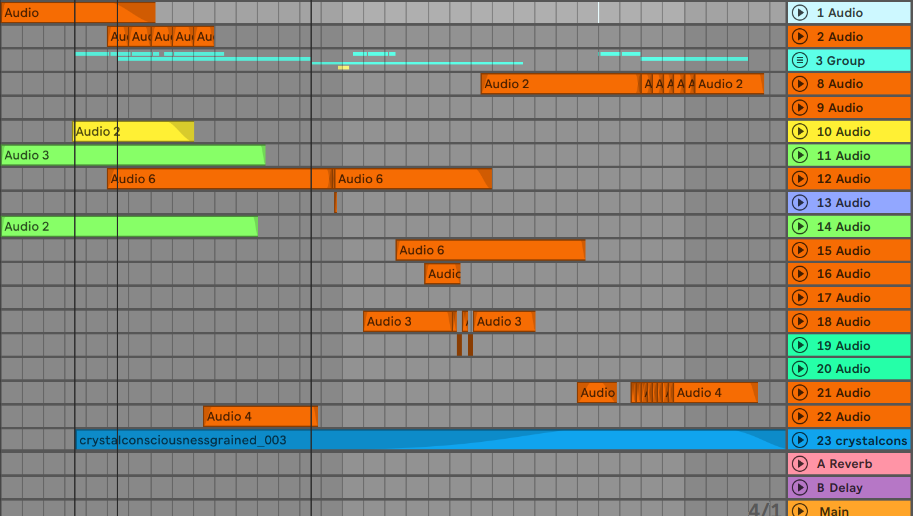Select crystalconsciousnessgrained_003 blue clip

(431, 440)
